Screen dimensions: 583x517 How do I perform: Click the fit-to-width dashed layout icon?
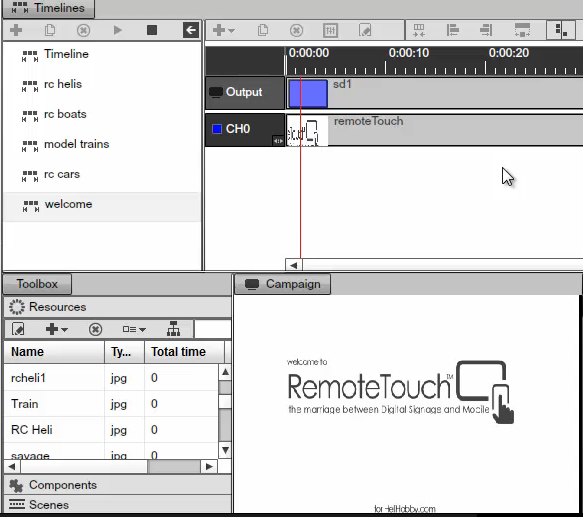pyautogui.click(x=522, y=30)
